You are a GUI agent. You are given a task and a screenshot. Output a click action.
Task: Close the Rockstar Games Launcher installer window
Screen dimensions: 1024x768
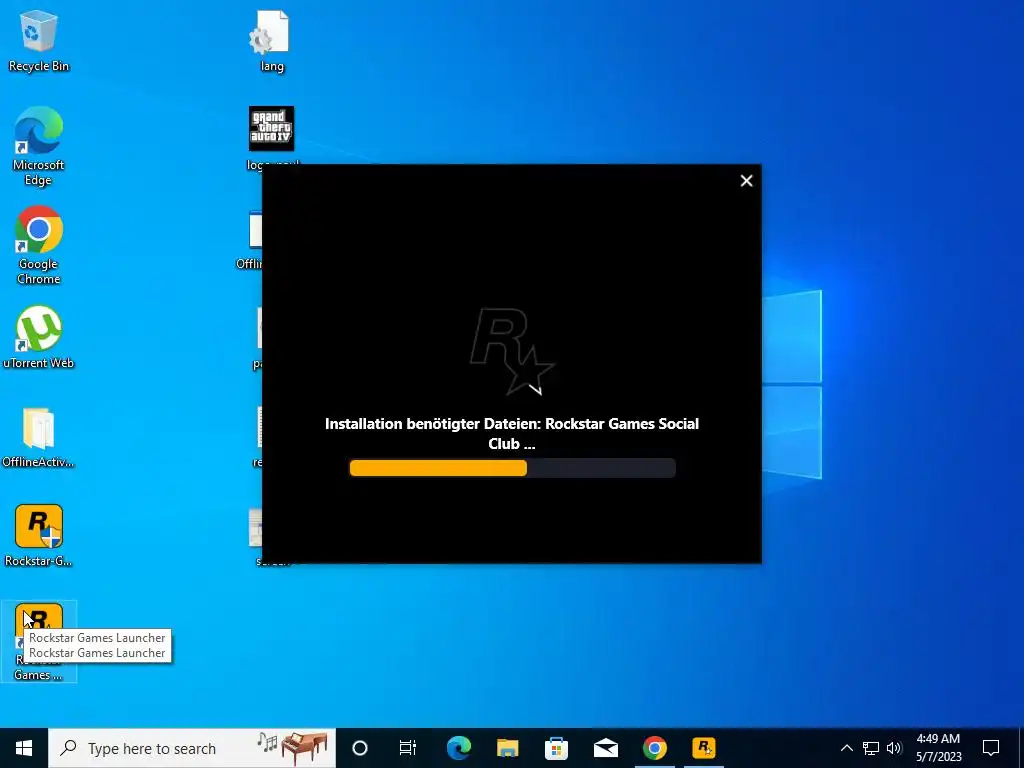coord(746,181)
